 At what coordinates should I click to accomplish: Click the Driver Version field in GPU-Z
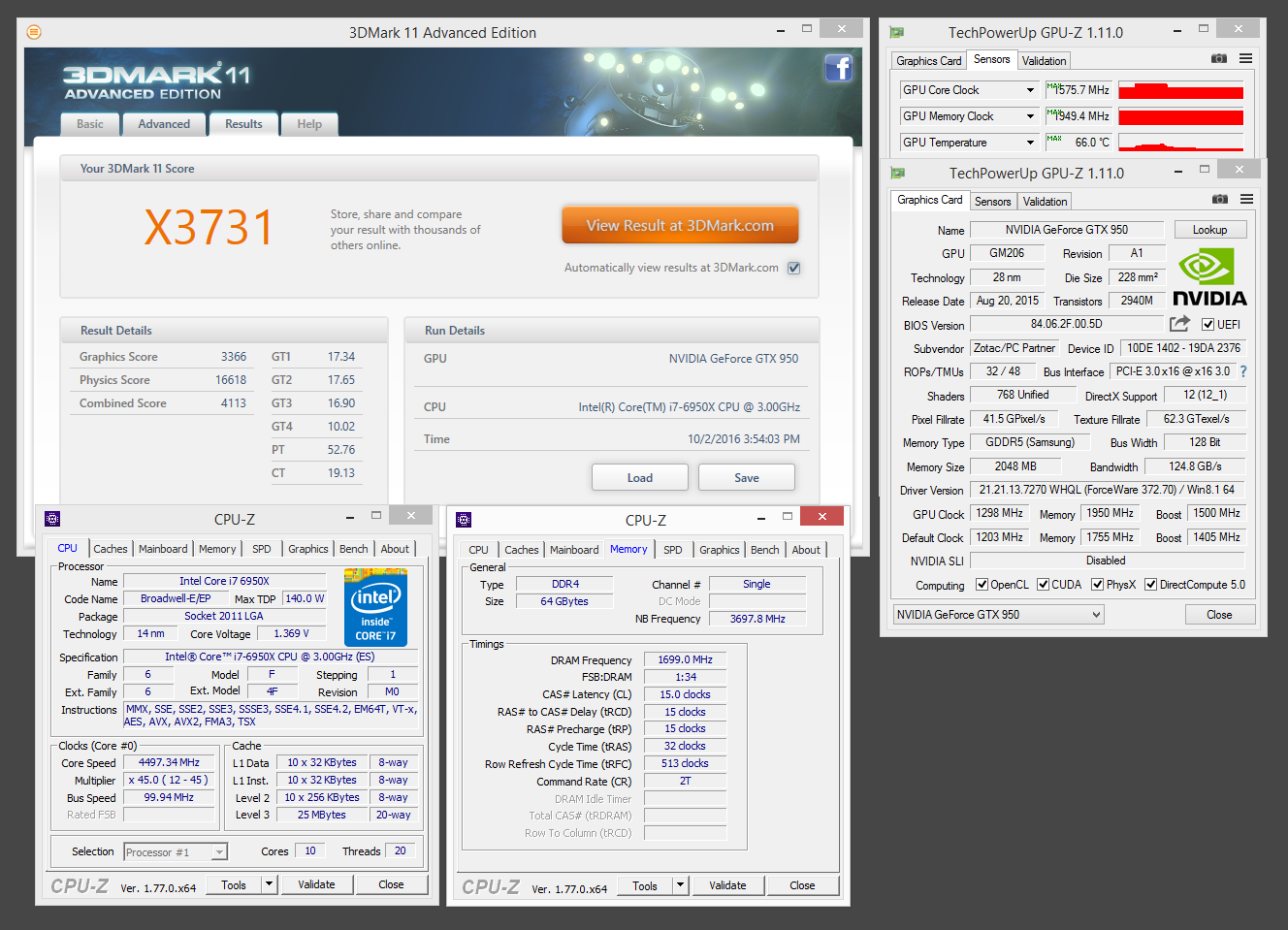(x=1107, y=490)
